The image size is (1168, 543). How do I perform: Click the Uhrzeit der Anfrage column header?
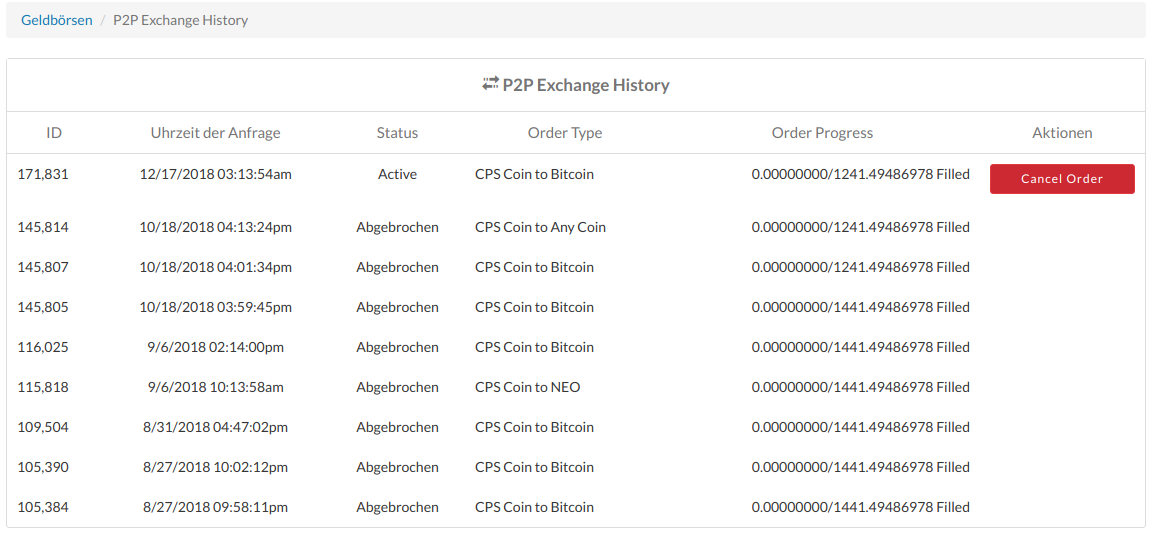tap(215, 133)
